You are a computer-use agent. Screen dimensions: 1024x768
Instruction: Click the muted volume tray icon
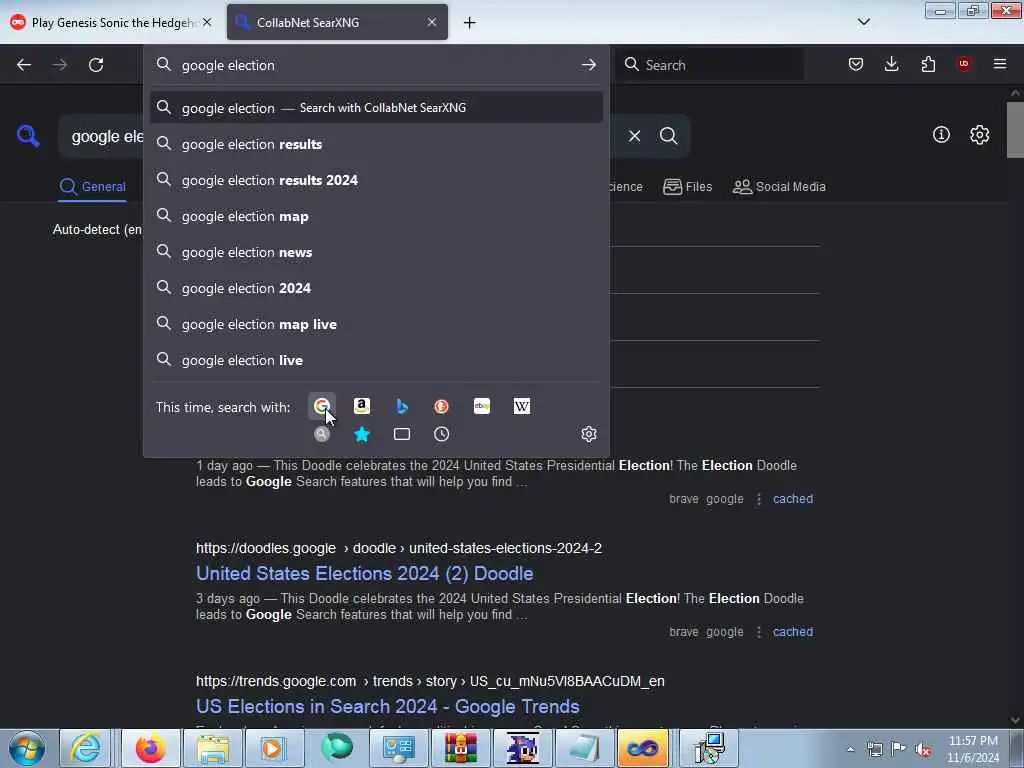point(923,749)
